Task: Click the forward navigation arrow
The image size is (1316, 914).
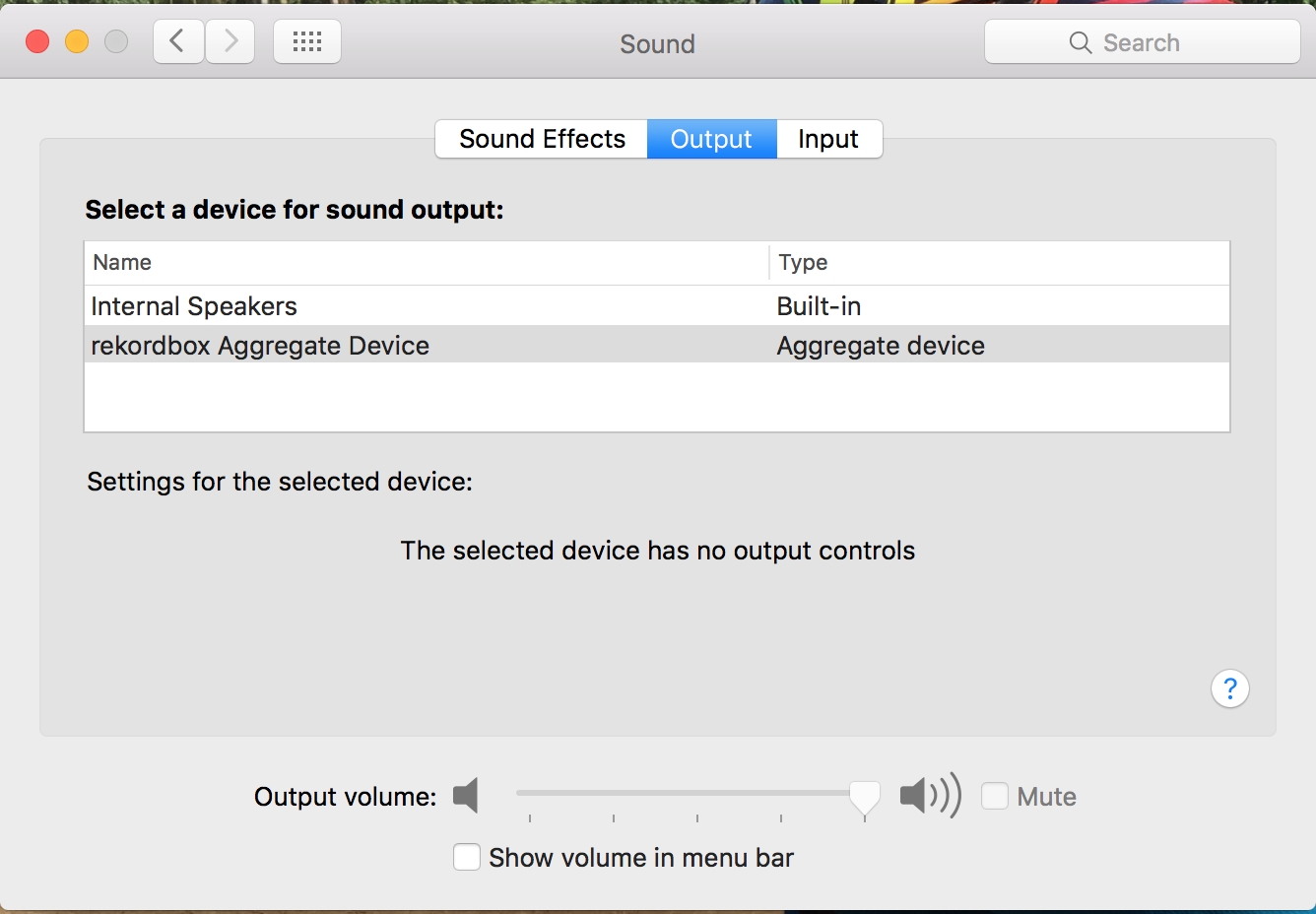Action: click(x=230, y=41)
